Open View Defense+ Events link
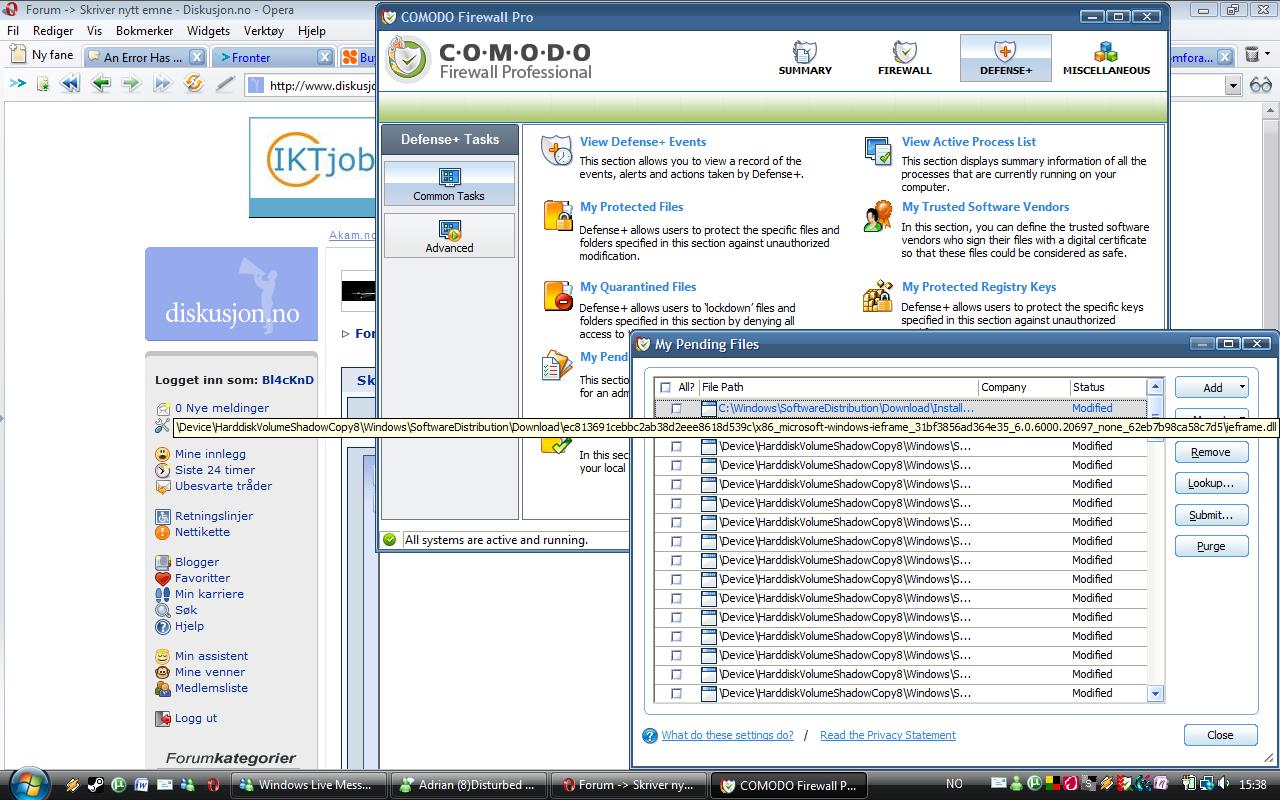1280x800 pixels. [643, 142]
